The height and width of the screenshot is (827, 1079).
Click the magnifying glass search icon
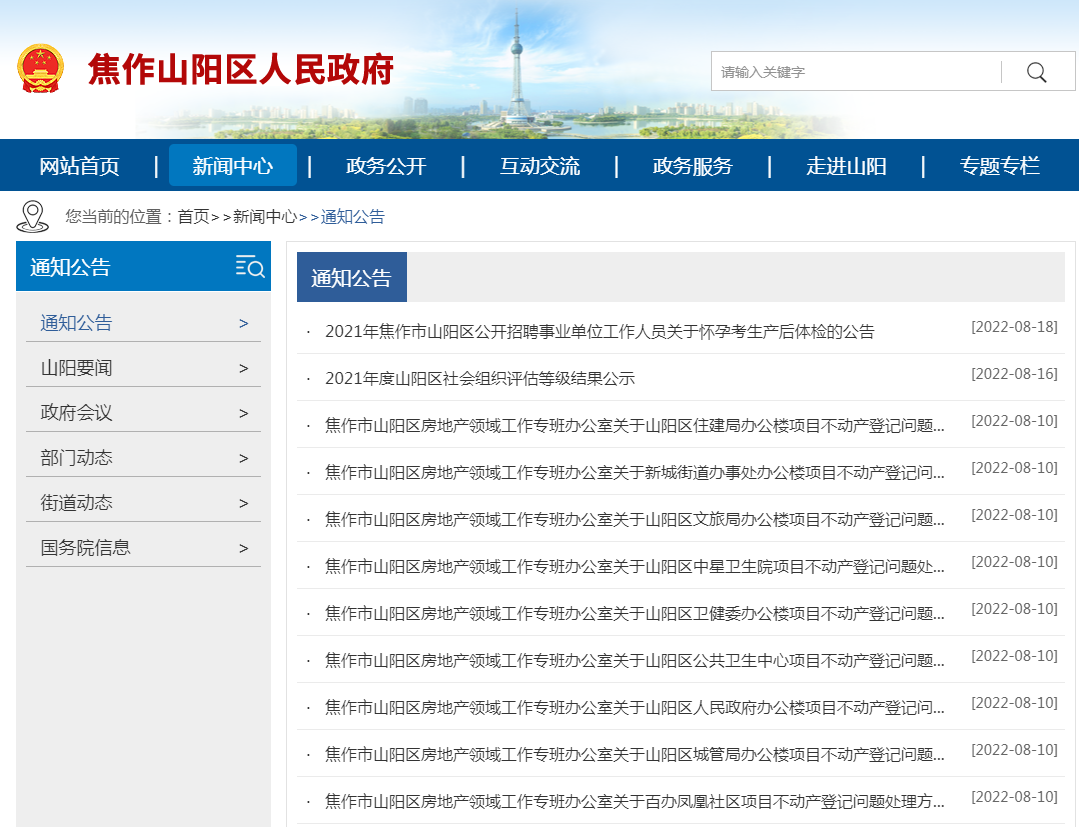(x=1037, y=72)
